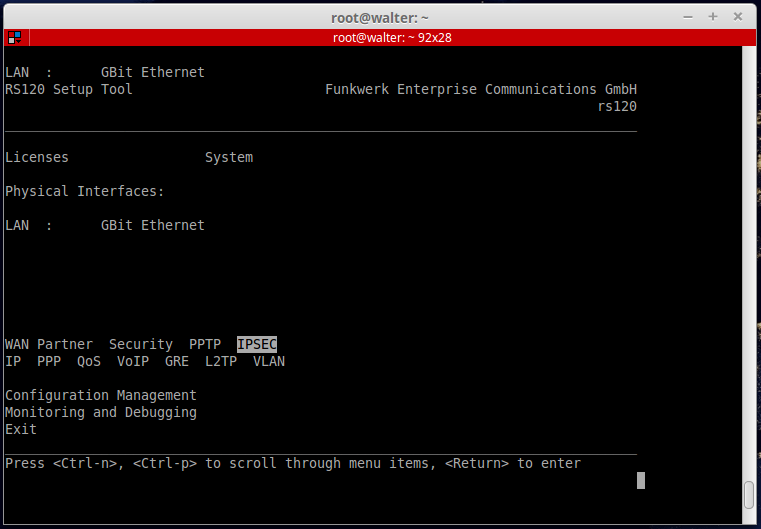Click the red terminal titlebar labeled root@walter 92x28

[380, 38]
